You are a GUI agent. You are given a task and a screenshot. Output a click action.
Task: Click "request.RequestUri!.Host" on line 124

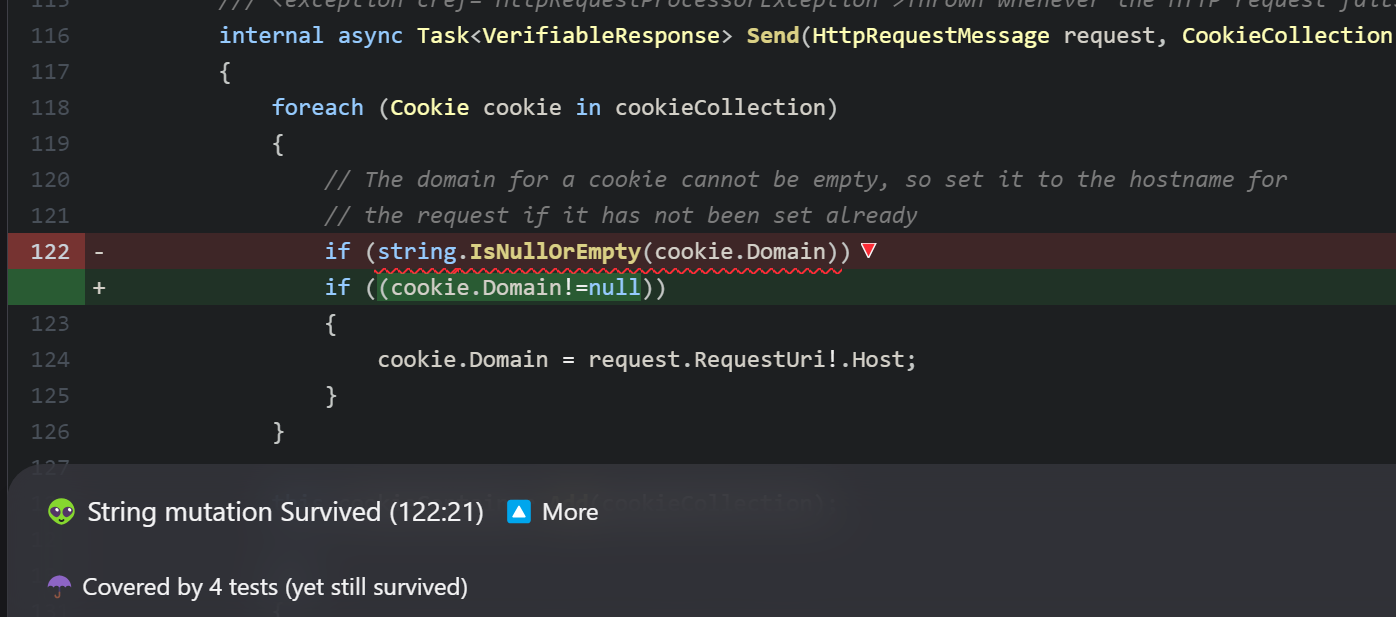pyautogui.click(x=752, y=360)
